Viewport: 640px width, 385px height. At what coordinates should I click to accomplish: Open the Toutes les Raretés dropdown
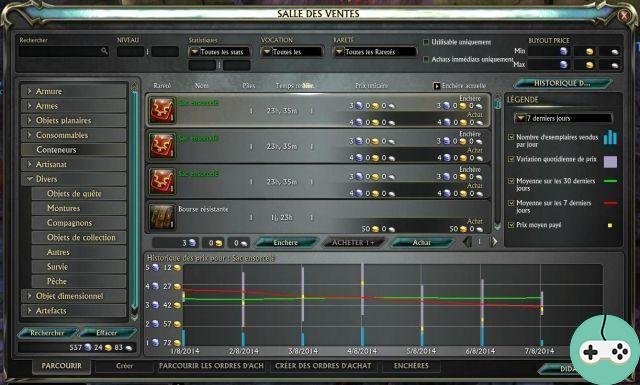(x=375, y=52)
